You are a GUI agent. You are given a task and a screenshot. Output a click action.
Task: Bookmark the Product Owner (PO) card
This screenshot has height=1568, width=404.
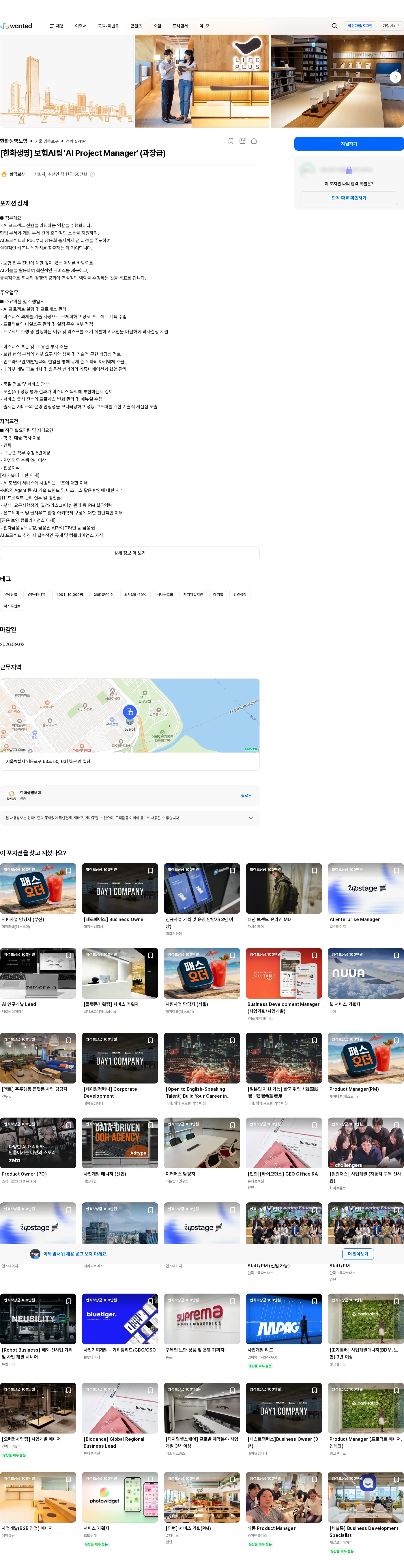tap(69, 1125)
